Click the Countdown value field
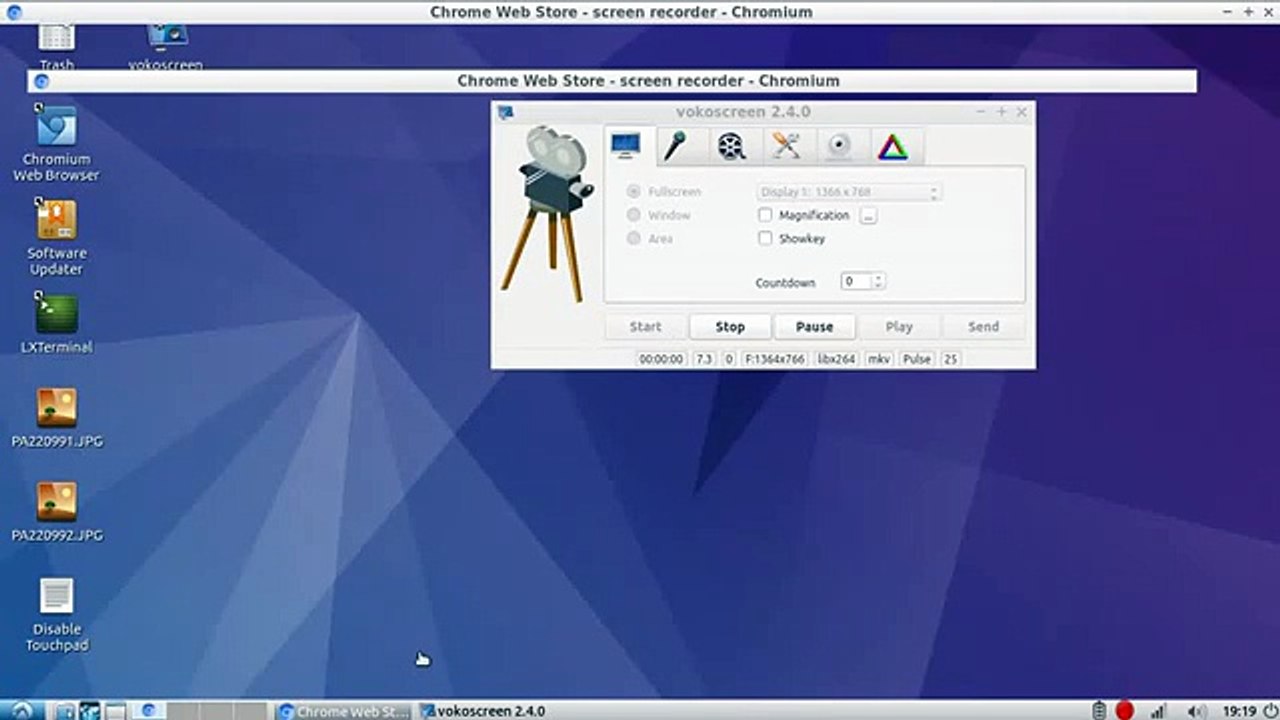This screenshot has width=1280, height=720. 856,282
